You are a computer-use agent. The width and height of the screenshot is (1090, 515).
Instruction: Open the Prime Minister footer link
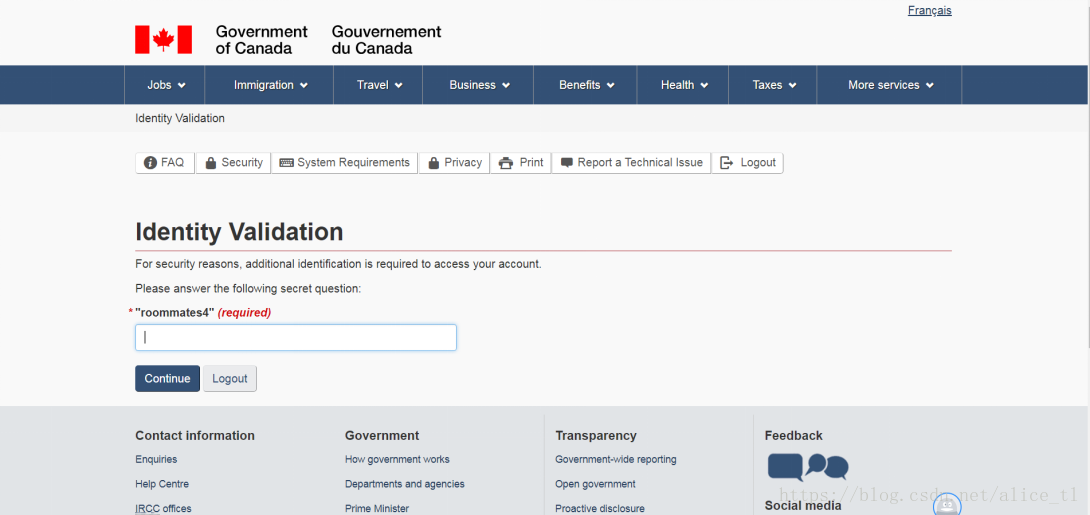coord(377,509)
